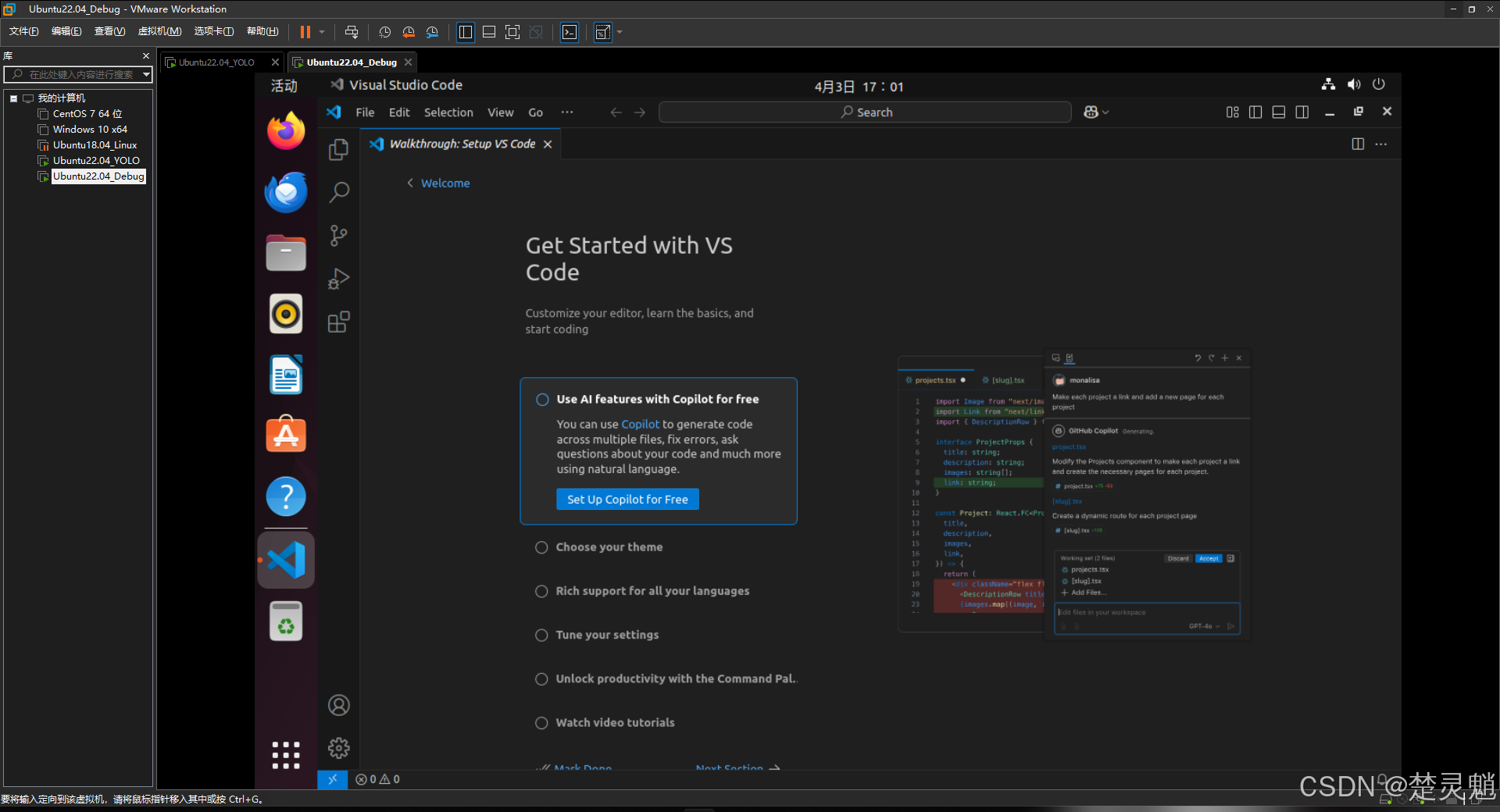Open the Customize Layout control

click(1232, 112)
